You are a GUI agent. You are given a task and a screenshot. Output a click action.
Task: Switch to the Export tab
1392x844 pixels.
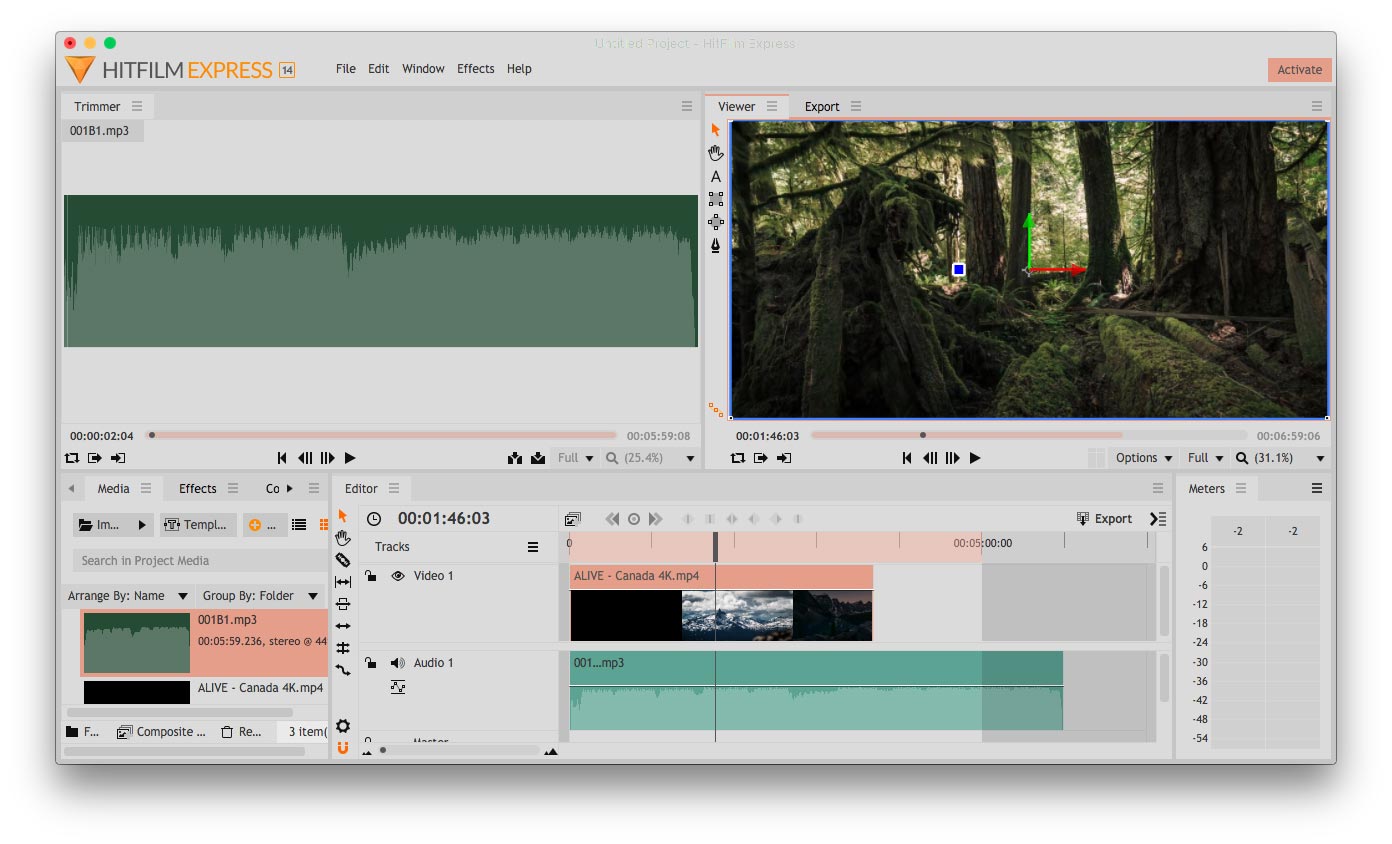[822, 107]
